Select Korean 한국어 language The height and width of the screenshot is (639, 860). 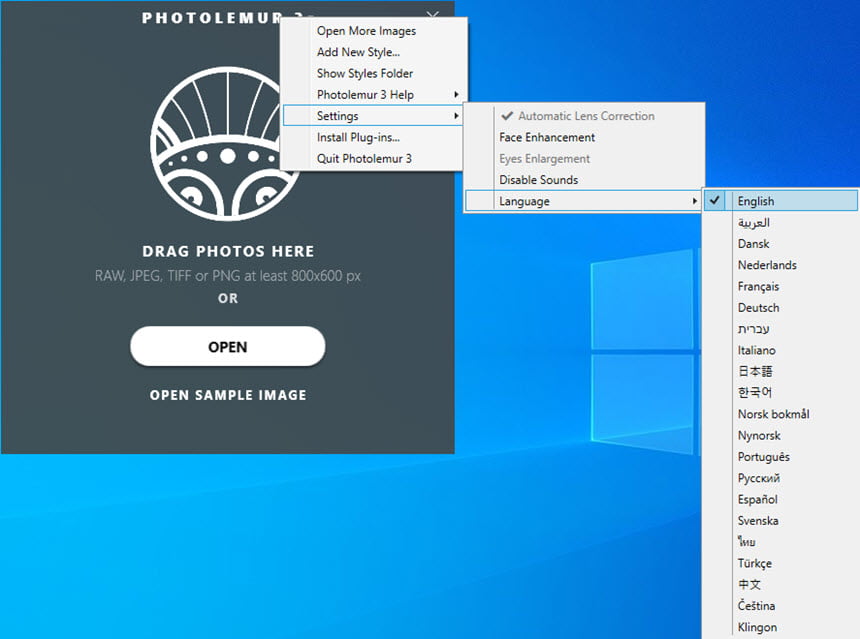pyautogui.click(x=780, y=393)
